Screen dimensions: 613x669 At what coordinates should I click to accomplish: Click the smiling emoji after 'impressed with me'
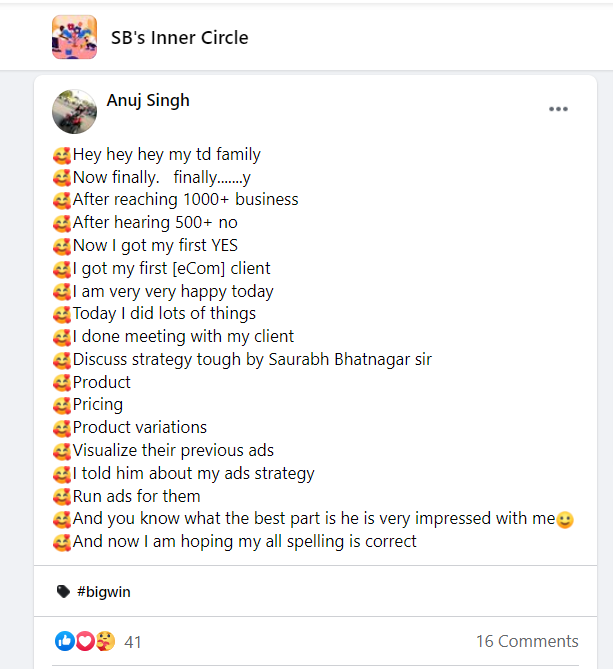[565, 519]
